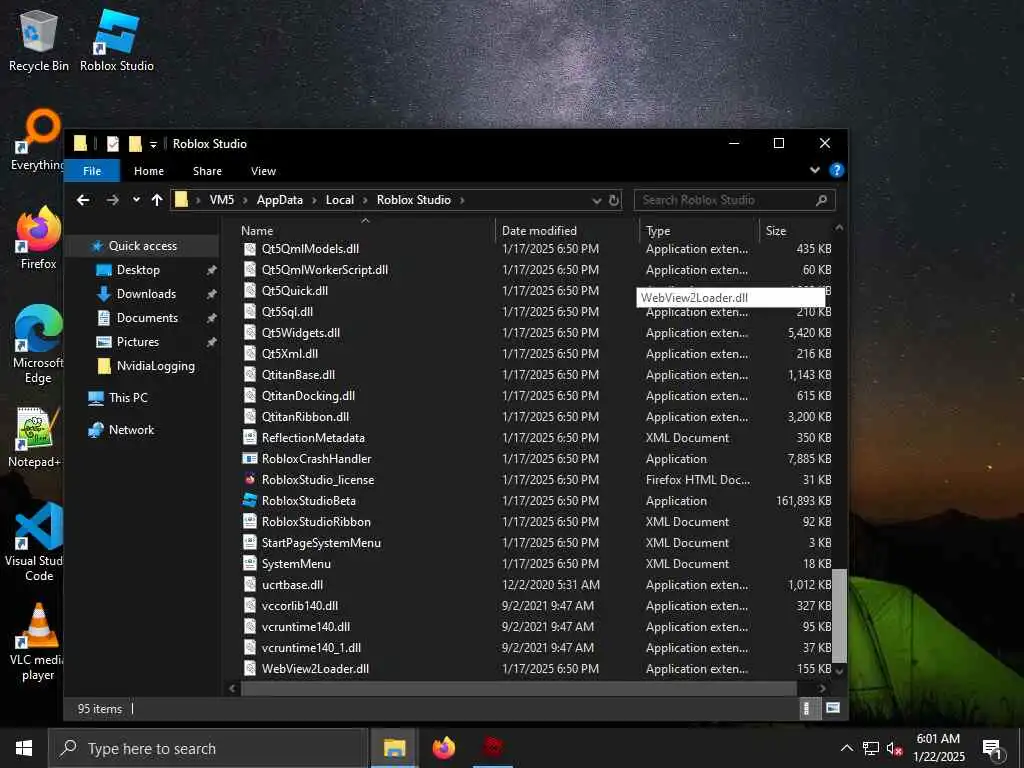
Task: Select Desktop in navigation pane
Action: coord(138,270)
